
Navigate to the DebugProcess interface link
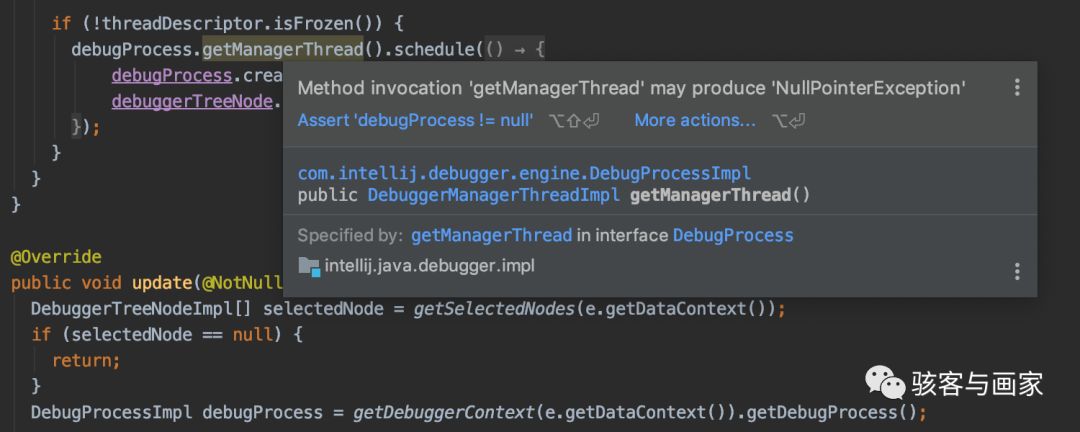coord(733,236)
